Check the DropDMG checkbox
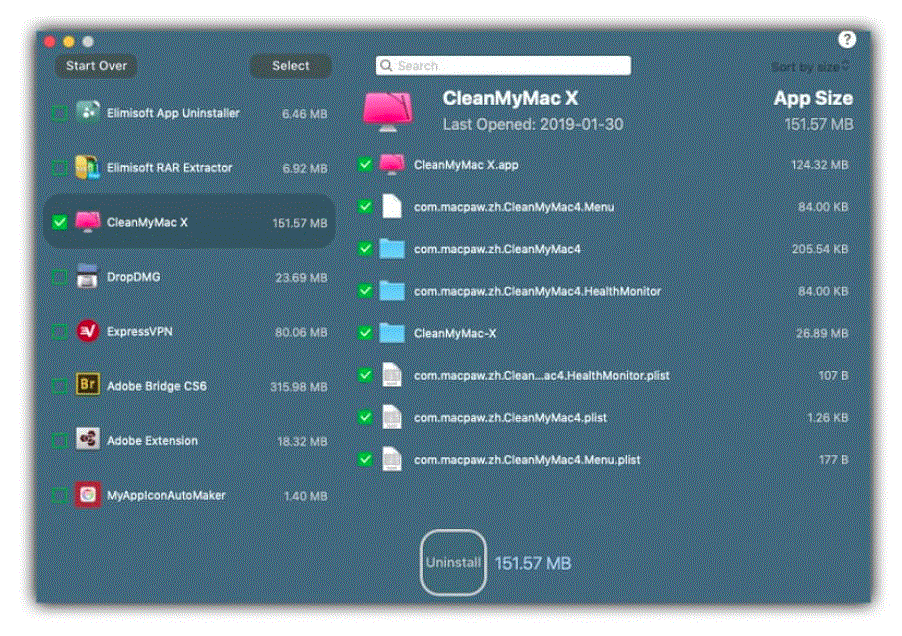902x636 pixels. 59,277
